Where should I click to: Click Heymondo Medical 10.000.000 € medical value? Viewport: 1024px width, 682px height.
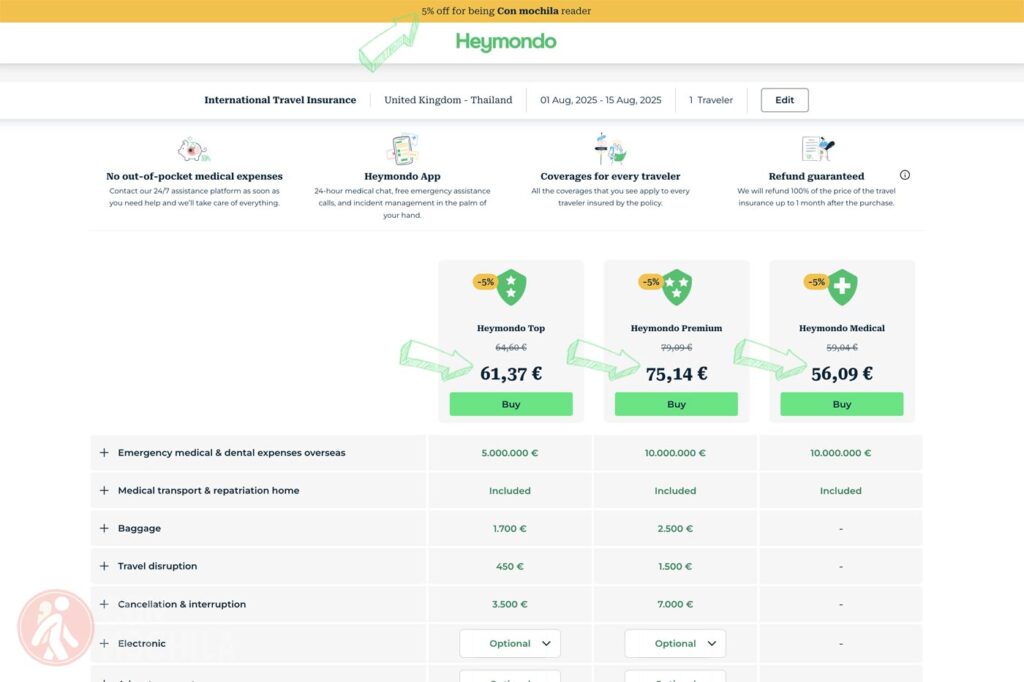(840, 453)
